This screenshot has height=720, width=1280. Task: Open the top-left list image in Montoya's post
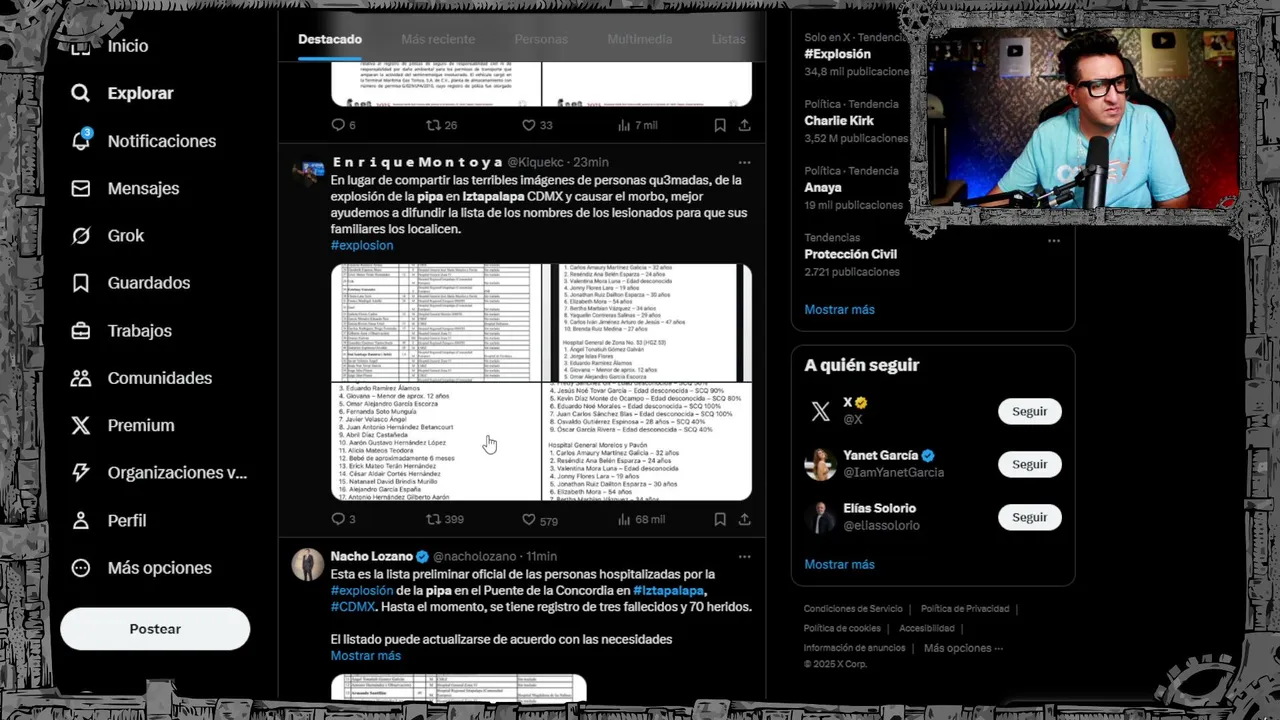tap(435, 323)
